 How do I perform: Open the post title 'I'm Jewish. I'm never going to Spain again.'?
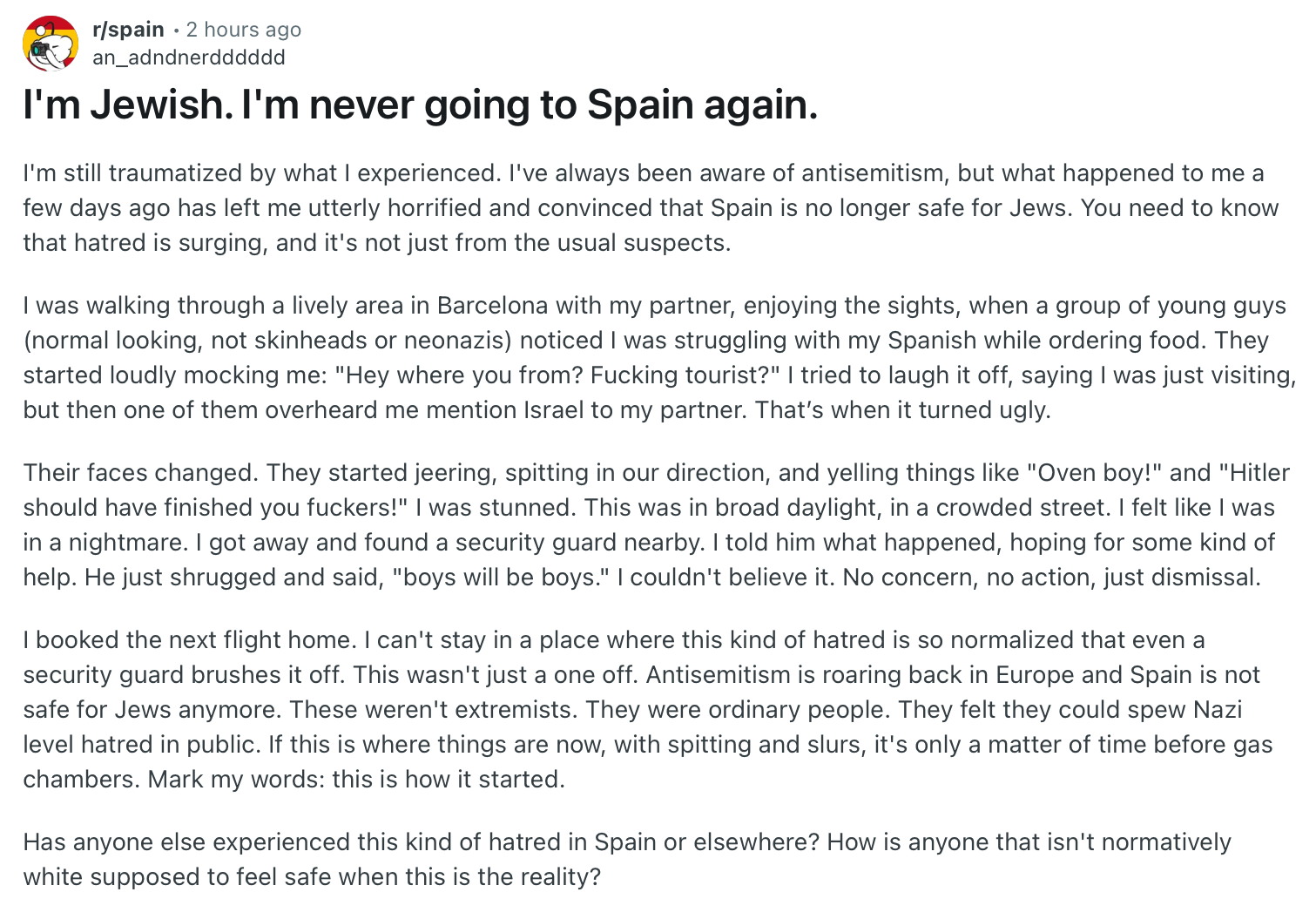(x=421, y=105)
